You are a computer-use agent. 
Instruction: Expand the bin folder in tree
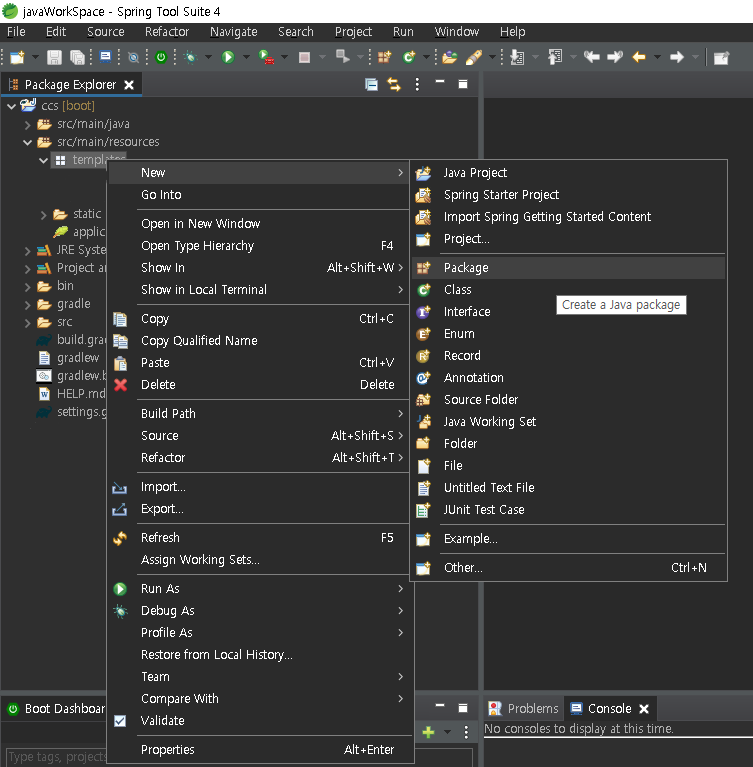27,287
